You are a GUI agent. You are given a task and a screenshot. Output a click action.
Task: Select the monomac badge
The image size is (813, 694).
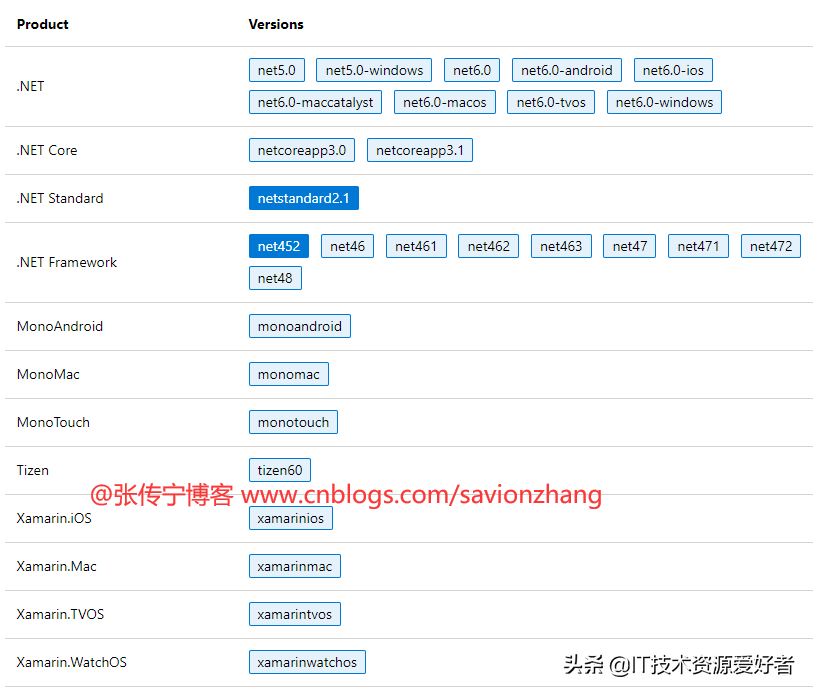[289, 374]
